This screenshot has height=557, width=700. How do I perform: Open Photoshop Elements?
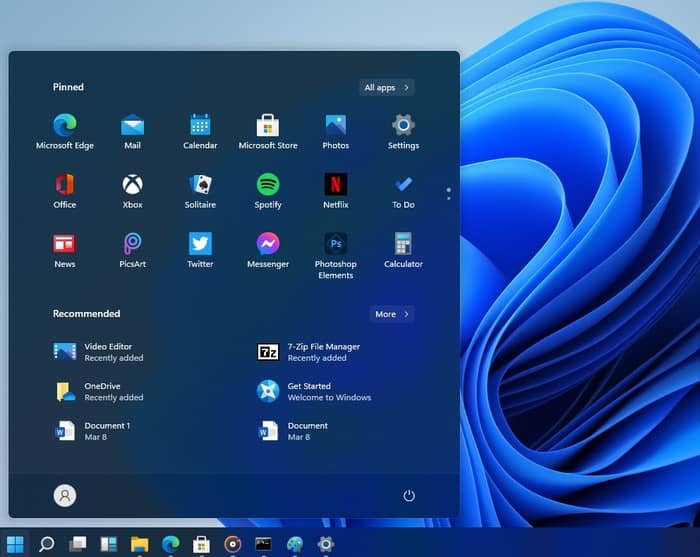click(336, 245)
